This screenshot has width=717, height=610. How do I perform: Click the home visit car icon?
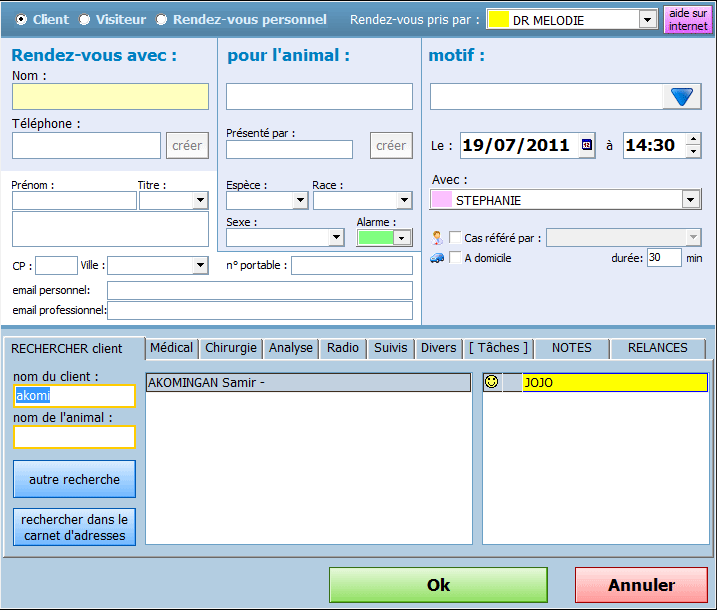pos(437,258)
